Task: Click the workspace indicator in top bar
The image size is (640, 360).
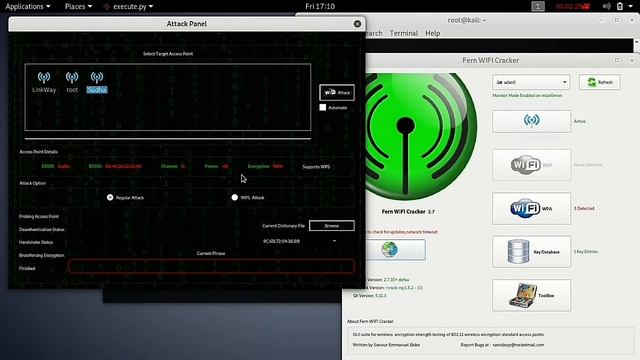Action: [538, 6]
